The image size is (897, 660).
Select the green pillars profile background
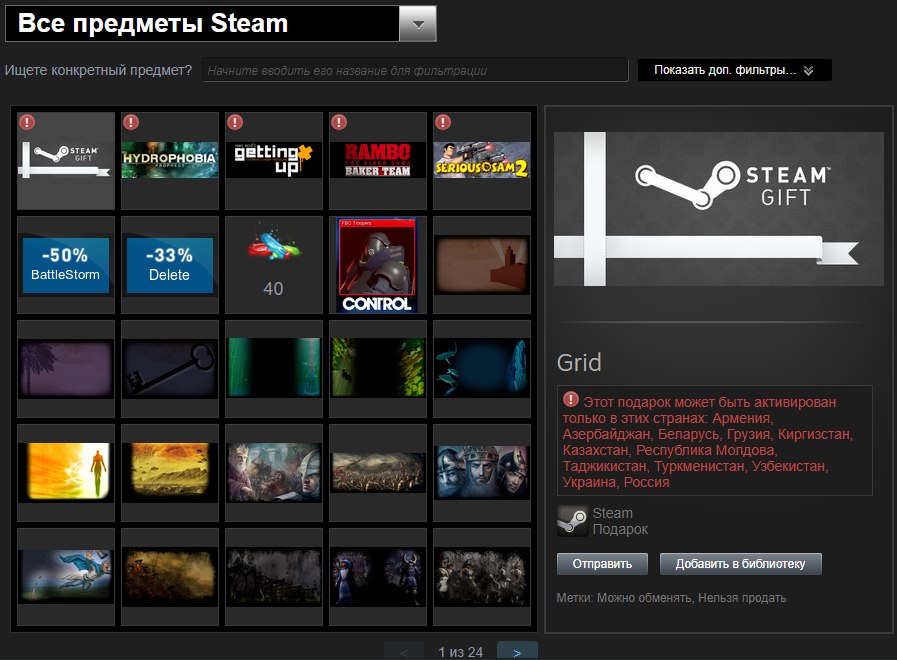click(x=274, y=369)
